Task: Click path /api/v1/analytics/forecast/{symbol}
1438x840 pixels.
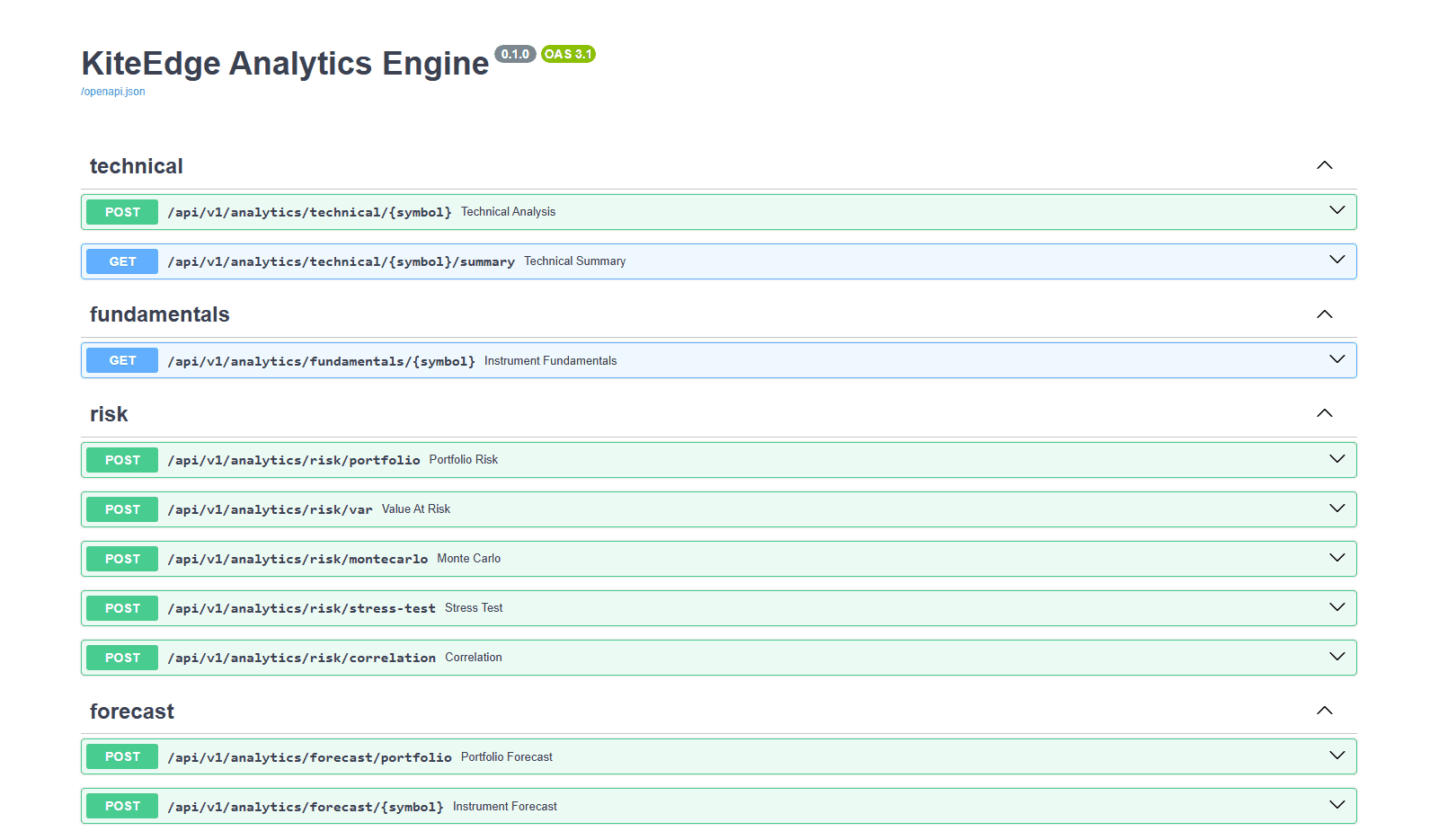Action: [306, 807]
